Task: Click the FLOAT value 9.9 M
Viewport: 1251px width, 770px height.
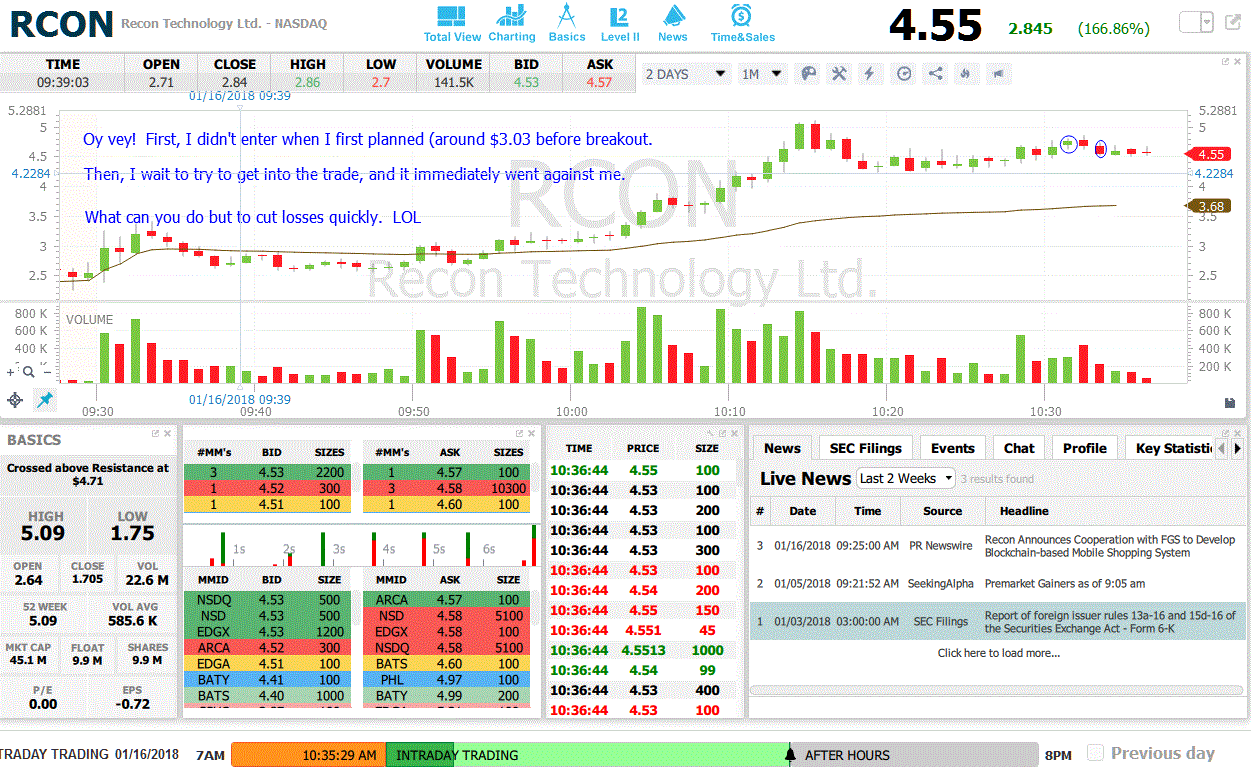Action: [x=87, y=660]
